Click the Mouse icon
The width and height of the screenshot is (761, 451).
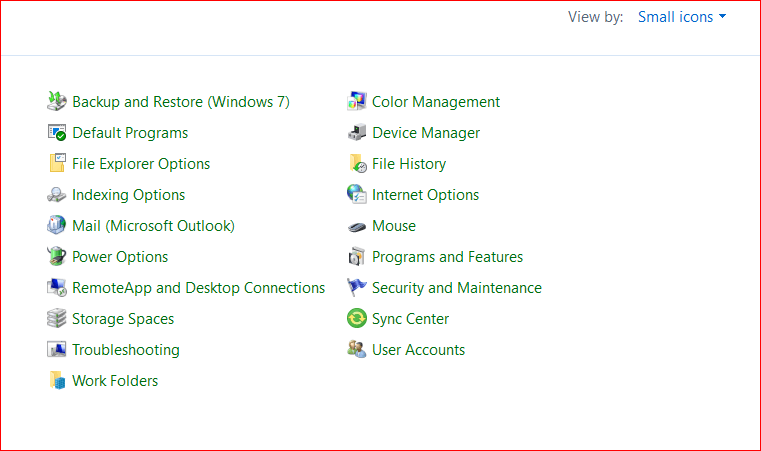point(357,226)
